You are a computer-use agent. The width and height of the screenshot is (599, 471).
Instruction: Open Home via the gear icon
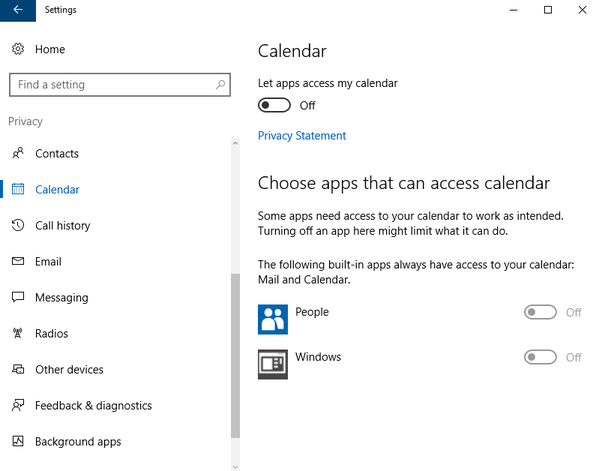18,49
